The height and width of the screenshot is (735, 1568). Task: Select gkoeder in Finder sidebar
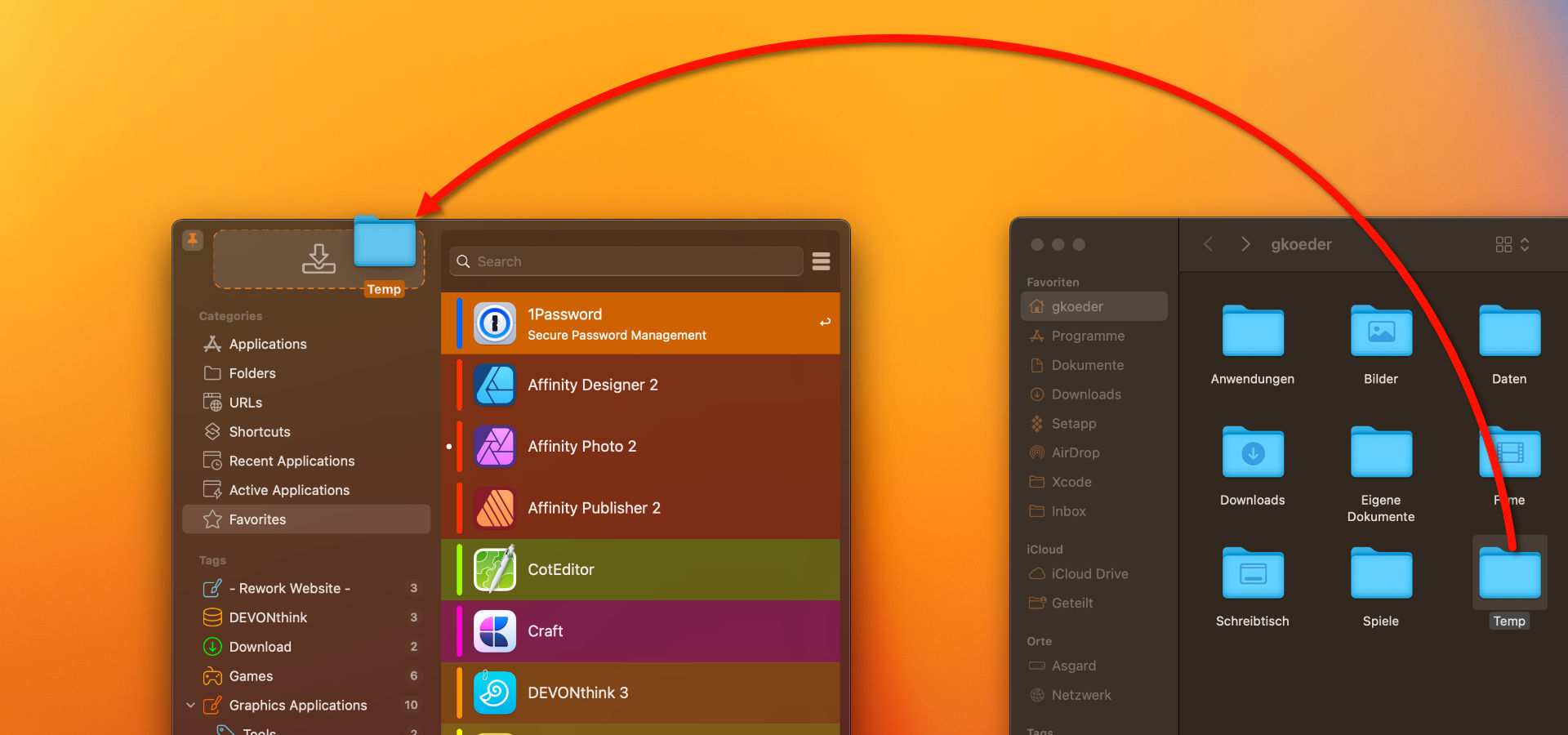coord(1094,306)
